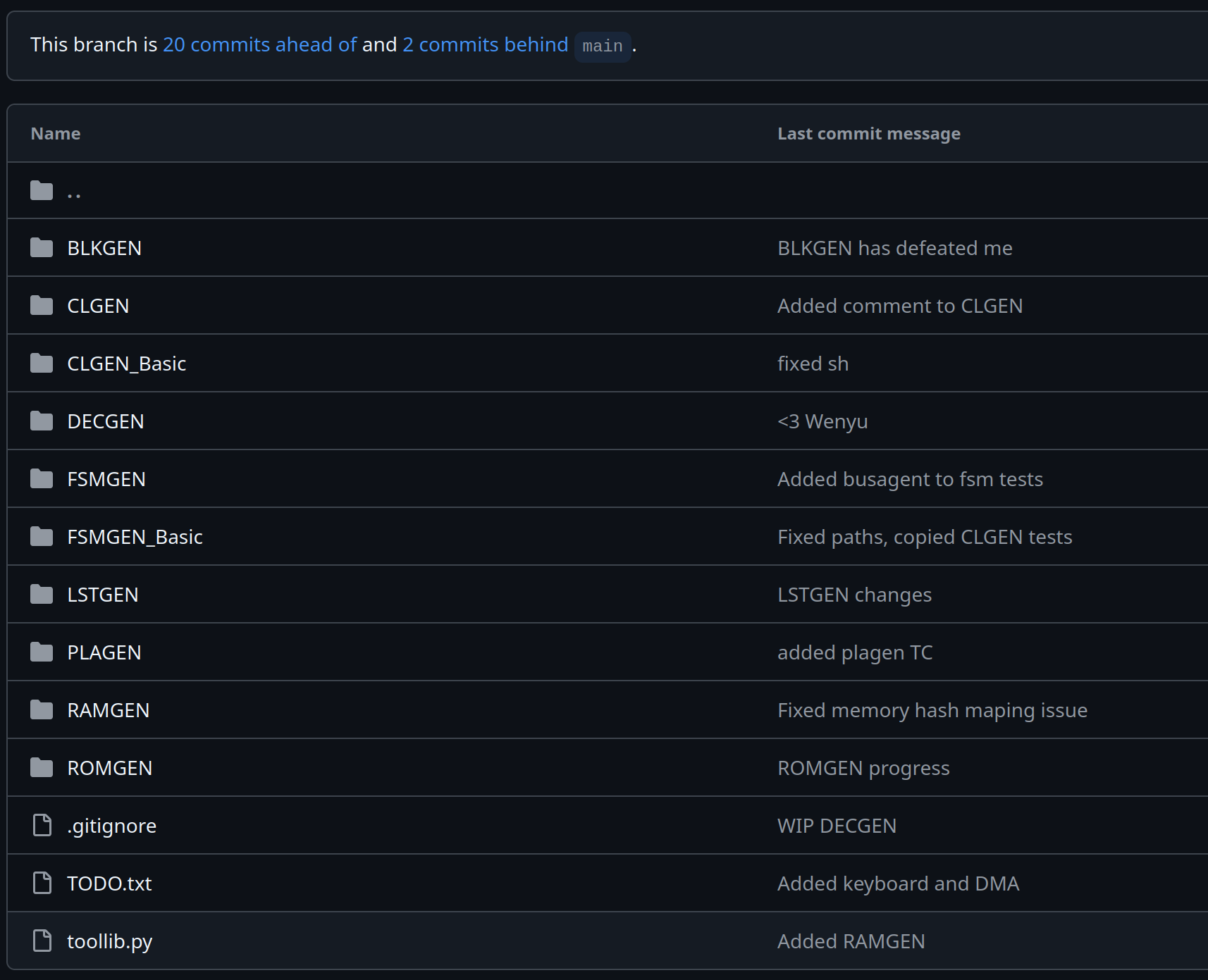Viewport: 1208px width, 980px height.
Task: Open the PLAGEN folder name
Action: click(x=104, y=652)
